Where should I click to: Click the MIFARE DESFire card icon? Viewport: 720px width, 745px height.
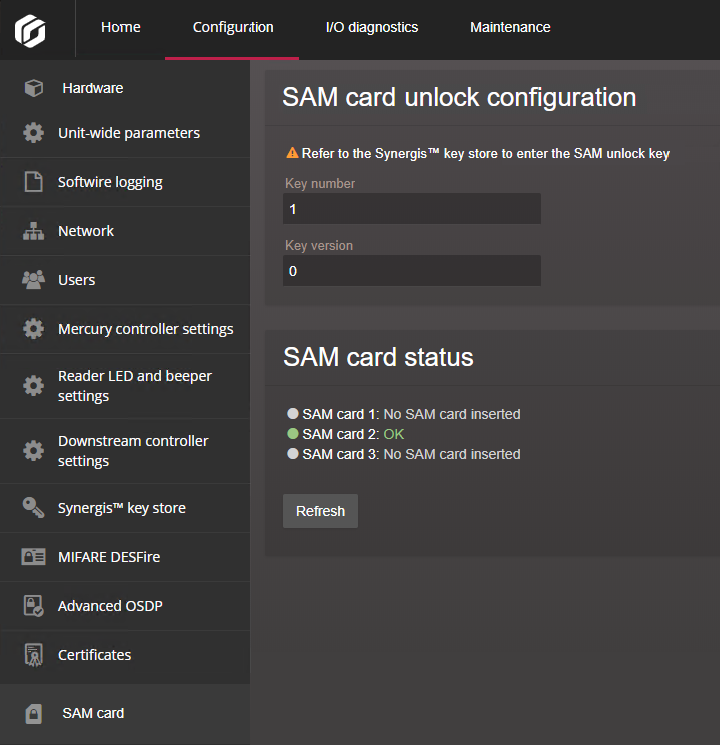pyautogui.click(x=33, y=556)
